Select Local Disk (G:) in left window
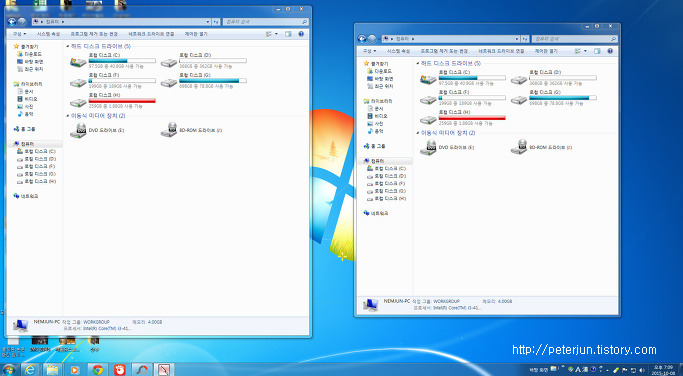This screenshot has width=683, height=376. 203,81
